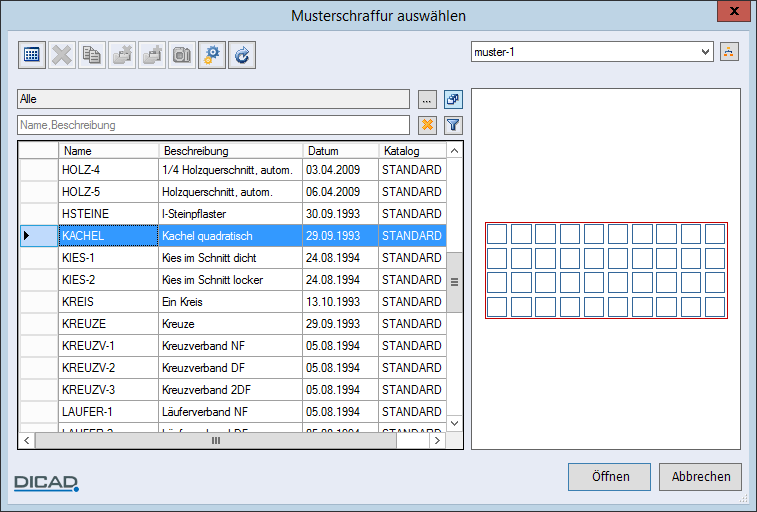757x512 pixels.
Task: Click the 'Kies im Schnitt locker' cell
Action: tap(231, 280)
